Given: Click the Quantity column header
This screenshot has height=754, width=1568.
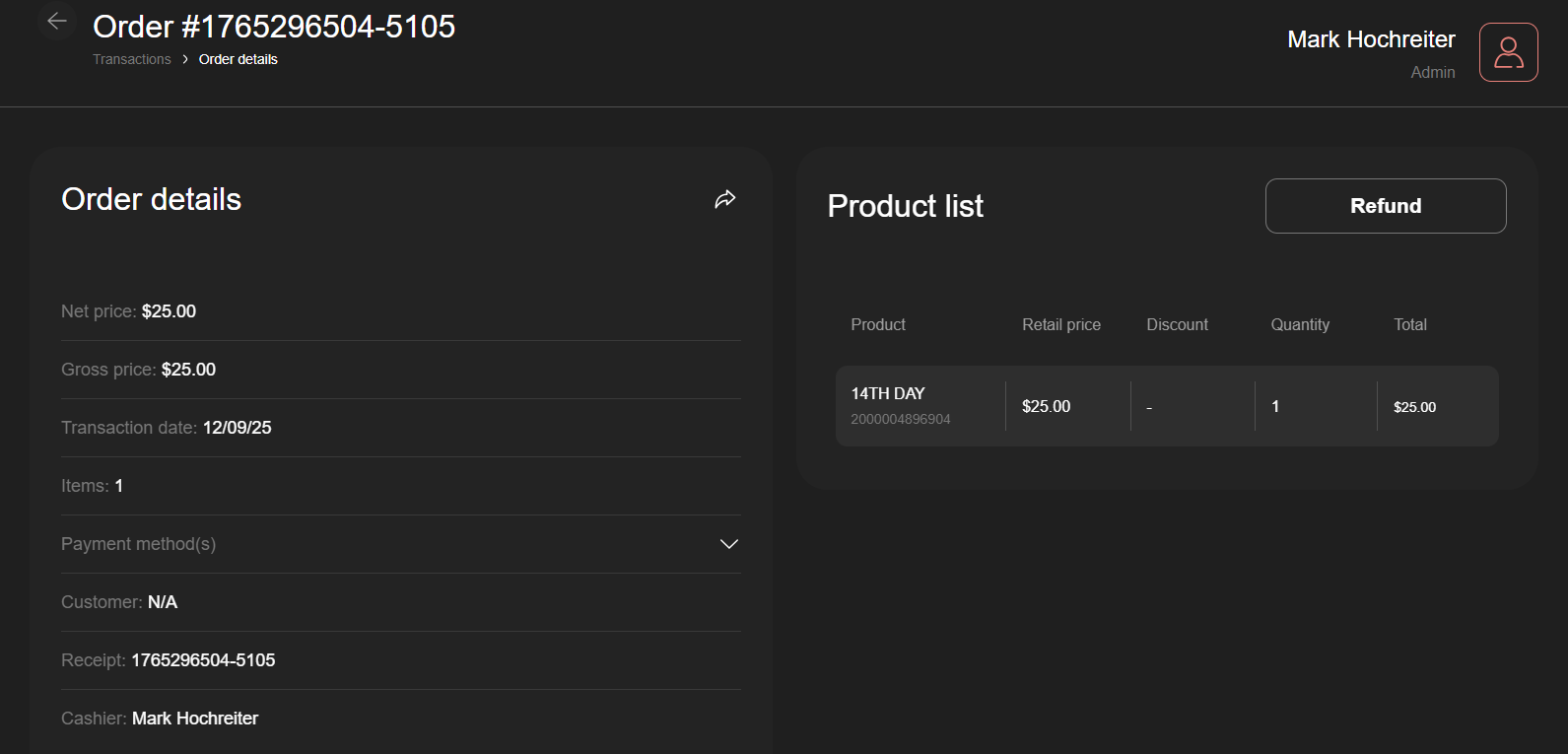Looking at the screenshot, I should [1300, 324].
